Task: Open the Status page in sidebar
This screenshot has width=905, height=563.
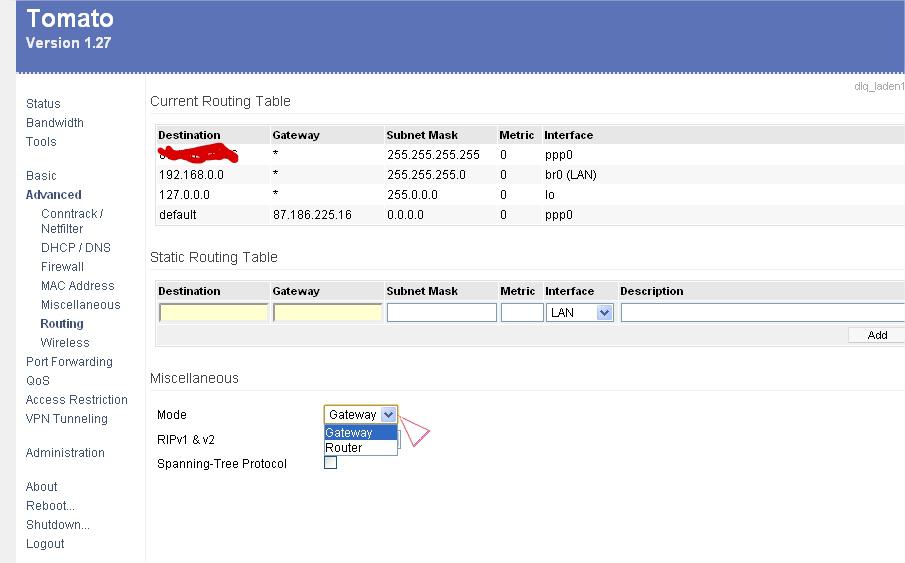Action: tap(43, 104)
